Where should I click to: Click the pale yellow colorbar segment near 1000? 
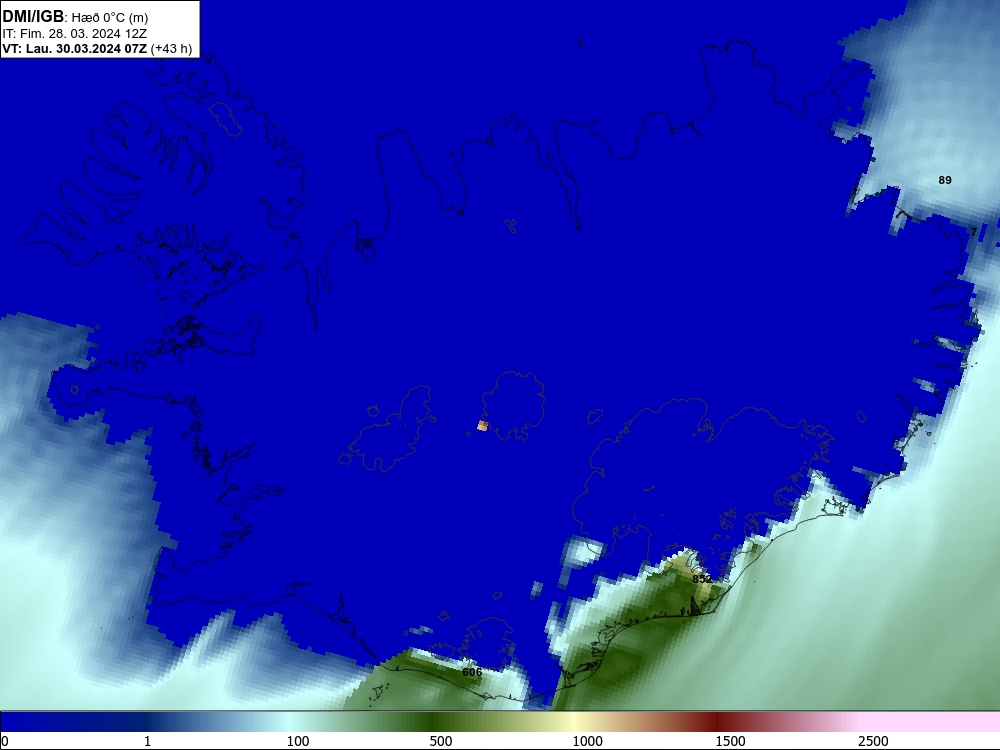point(572,722)
